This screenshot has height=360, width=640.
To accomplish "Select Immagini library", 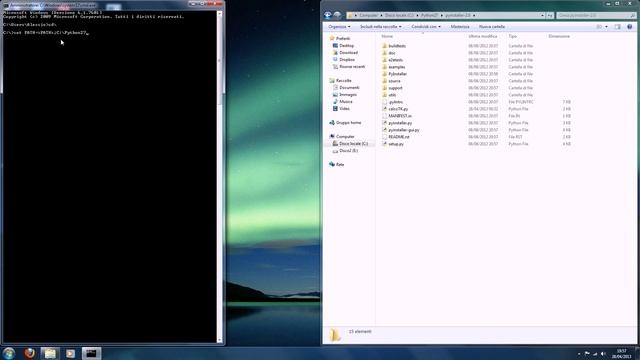I will 348,95.
